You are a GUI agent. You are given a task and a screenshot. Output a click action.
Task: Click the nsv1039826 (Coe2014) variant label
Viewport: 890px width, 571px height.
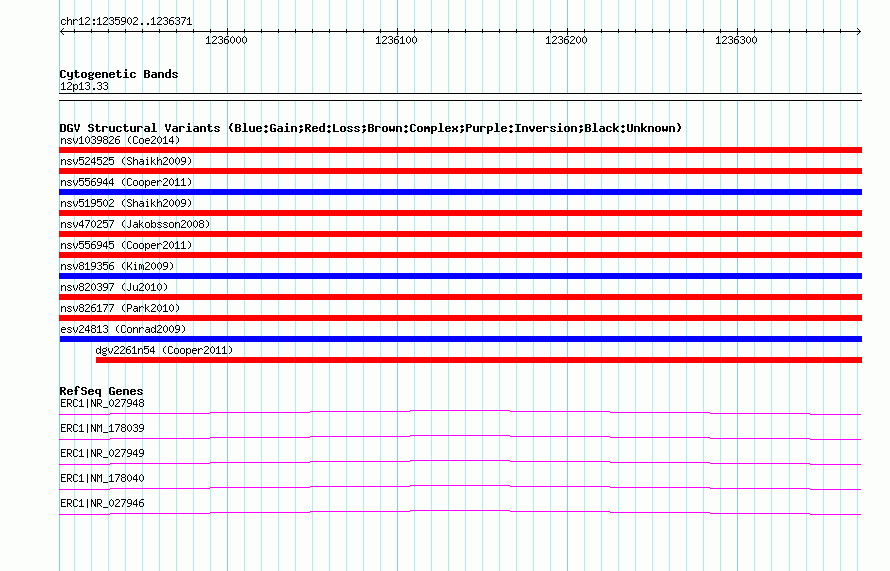click(120, 140)
